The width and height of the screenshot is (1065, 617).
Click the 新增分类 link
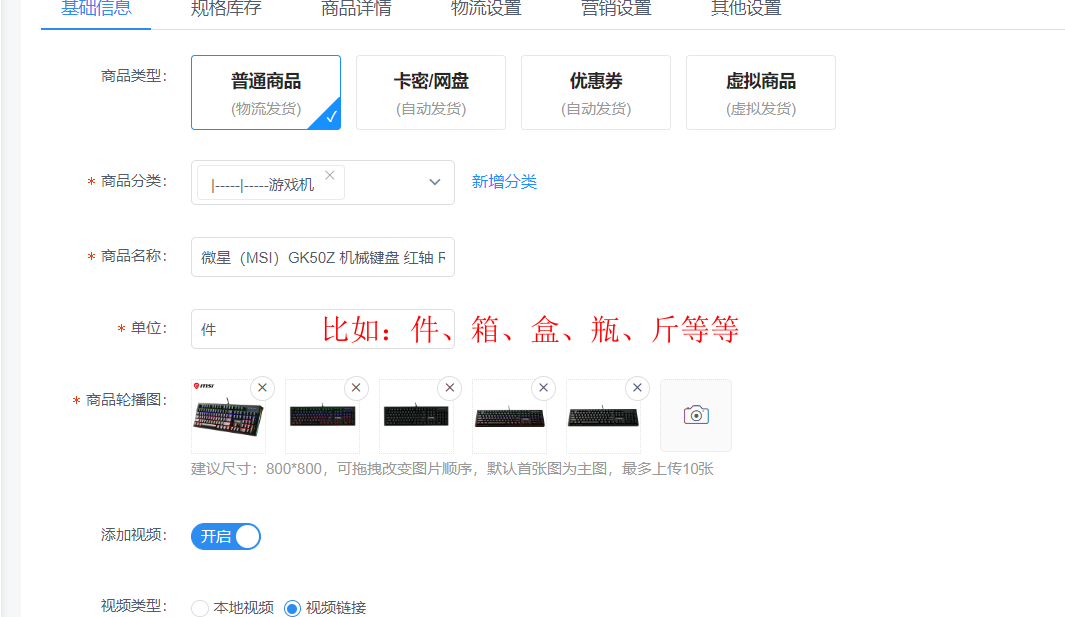504,182
